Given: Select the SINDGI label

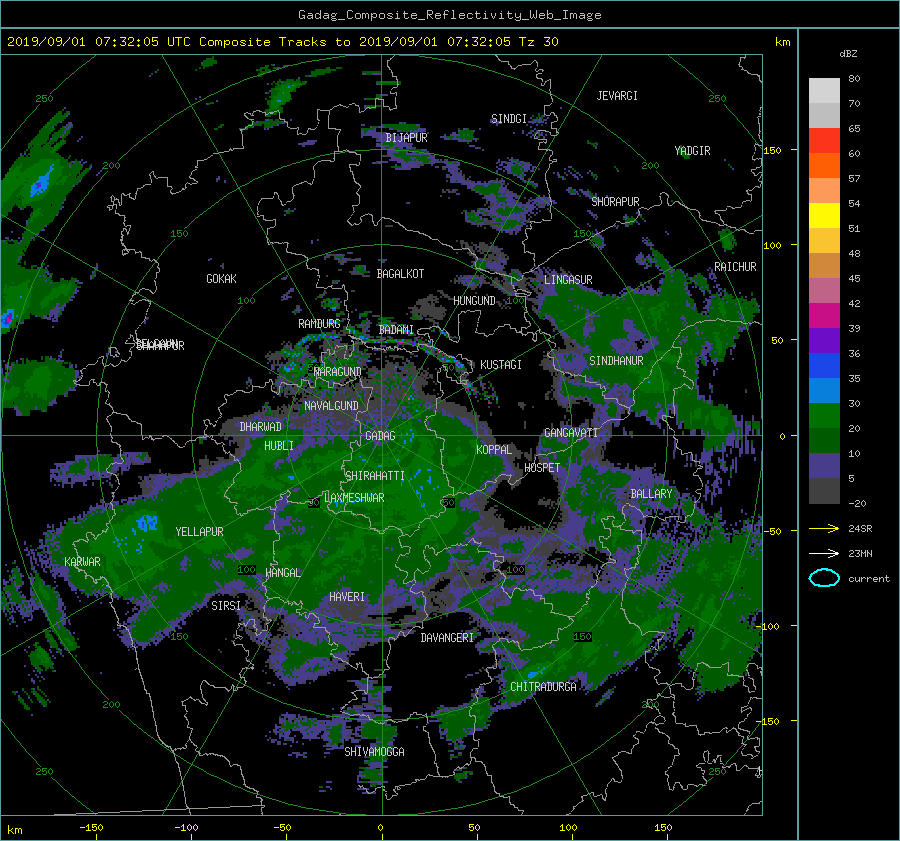Looking at the screenshot, I should point(509,119).
